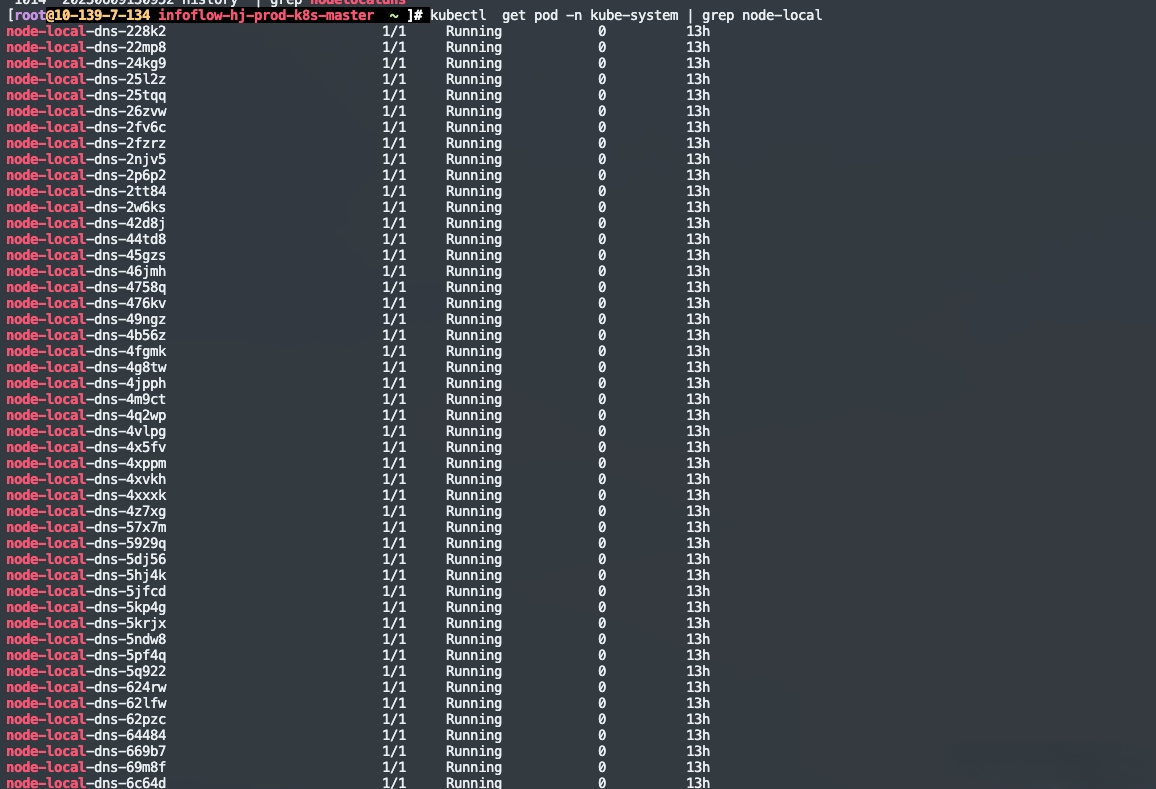Image resolution: width=1156 pixels, height=789 pixels.
Task: Click pod name node-local-dns-5pf4q
Action: 86,656
